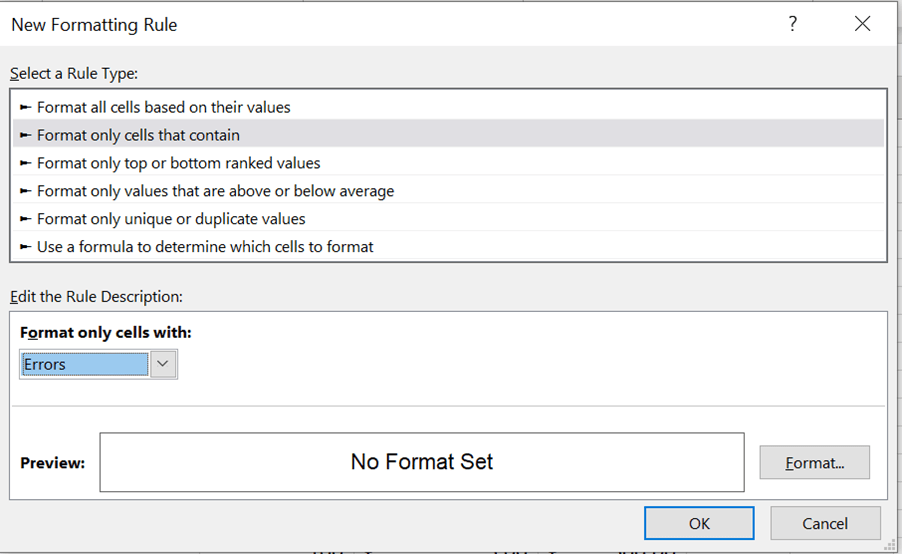Viewport: 902px width, 554px height.
Task: Click the 'No Format Set' preview box
Action: click(422, 462)
